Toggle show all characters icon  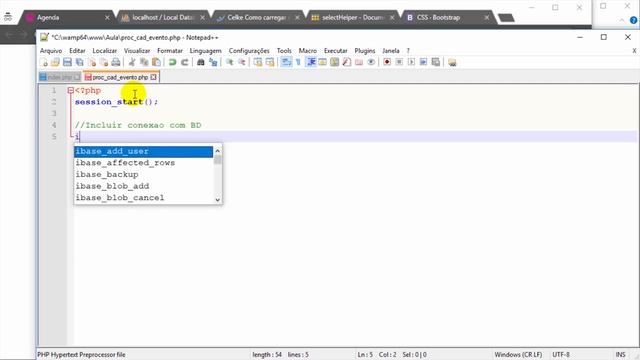(x=298, y=62)
